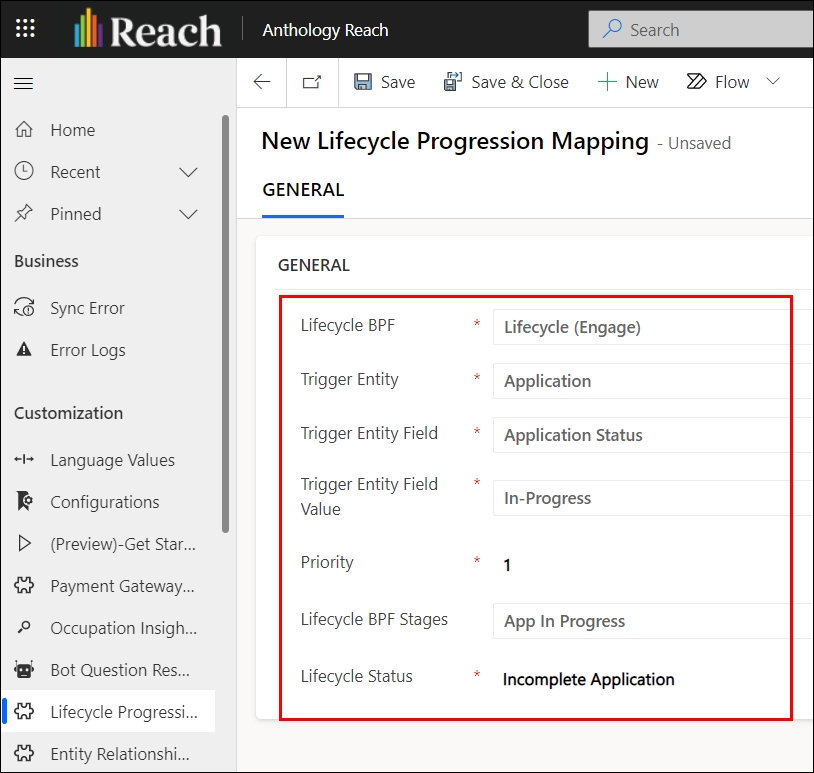This screenshot has height=773, width=814.
Task: Open the app launcher waffle icon
Action: 25,29
